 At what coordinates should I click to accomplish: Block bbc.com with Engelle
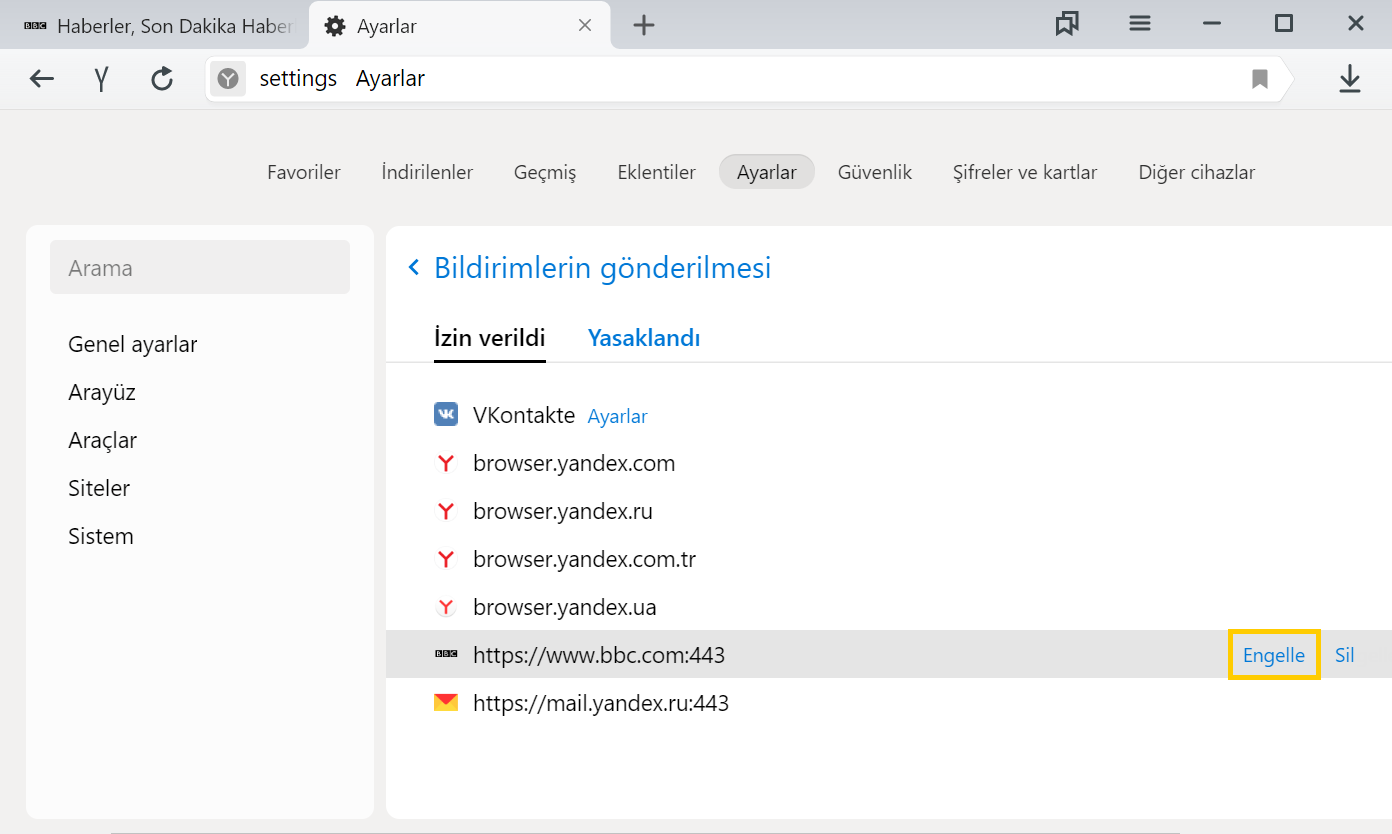1274,655
